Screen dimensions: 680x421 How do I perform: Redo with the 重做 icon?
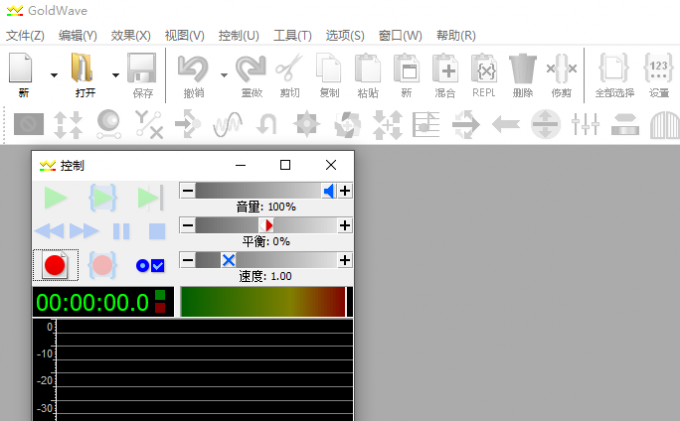[x=251, y=75]
